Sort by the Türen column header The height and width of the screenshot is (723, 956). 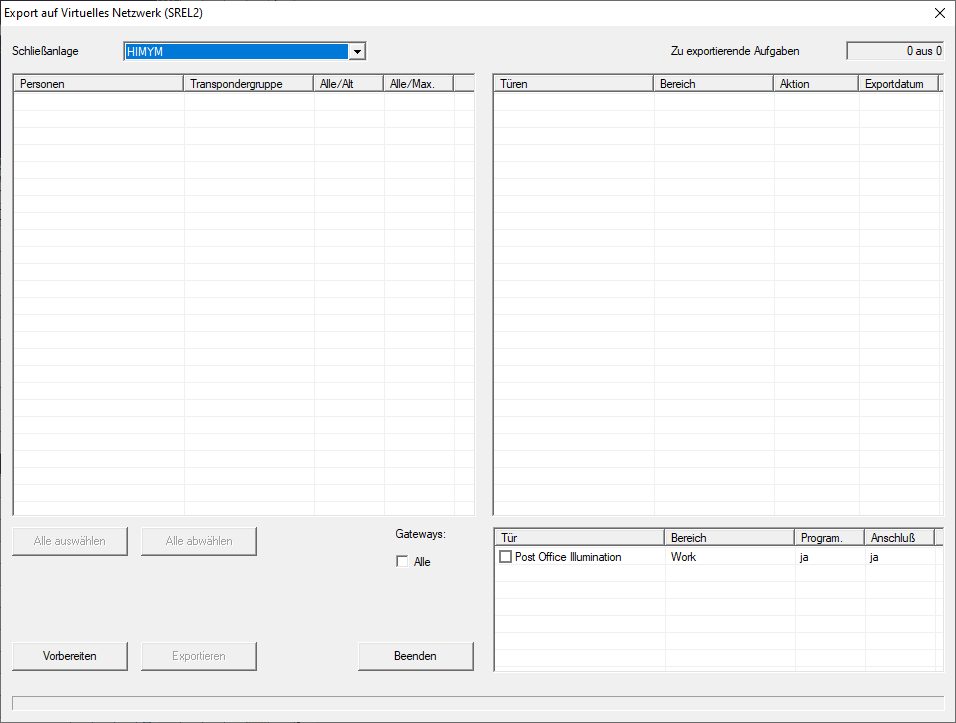[x=573, y=84]
